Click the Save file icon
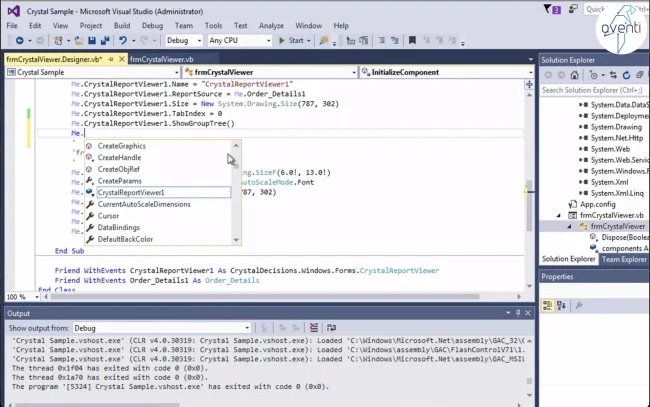 click(x=92, y=41)
